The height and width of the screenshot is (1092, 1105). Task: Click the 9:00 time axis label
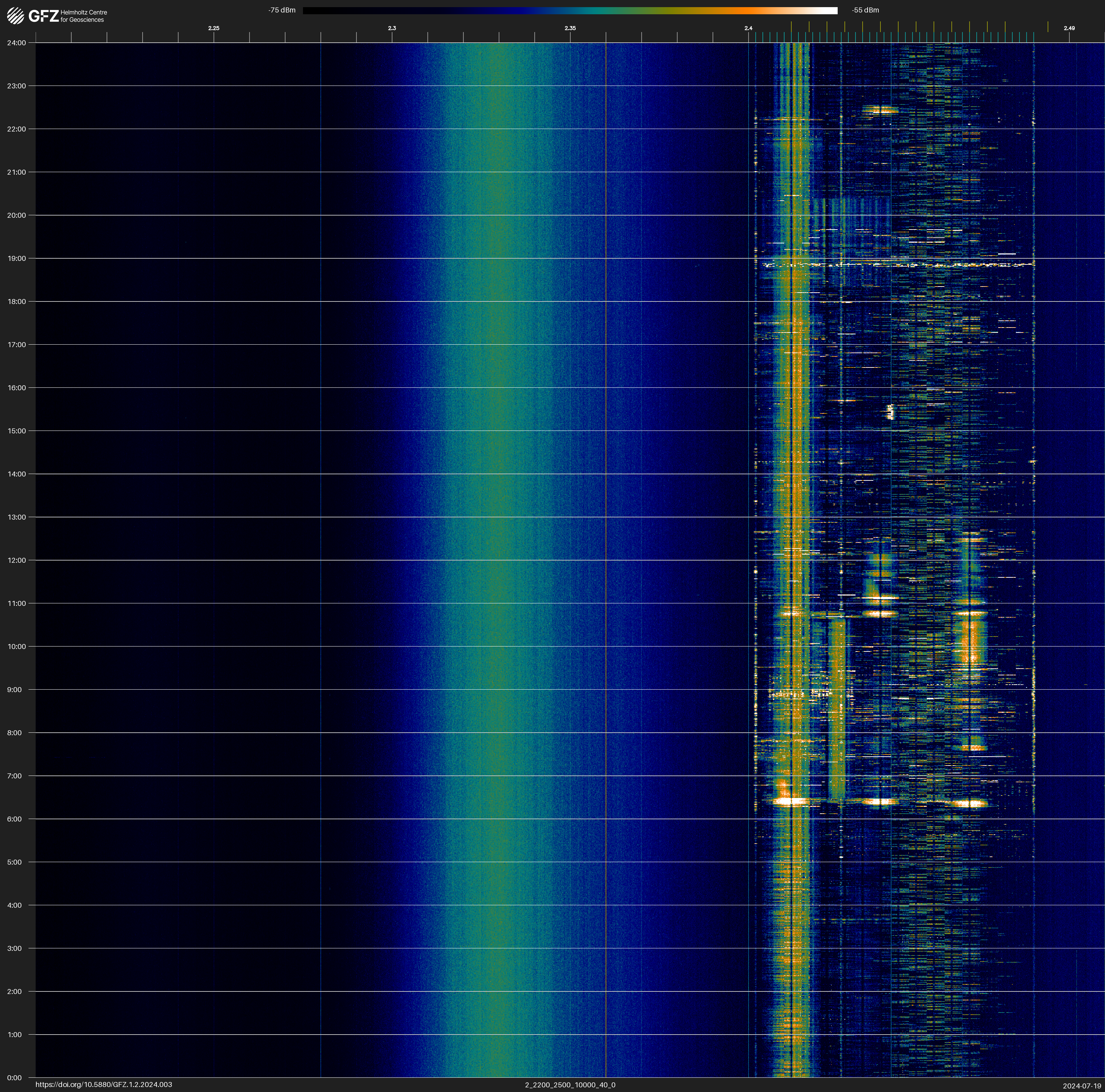pos(15,690)
